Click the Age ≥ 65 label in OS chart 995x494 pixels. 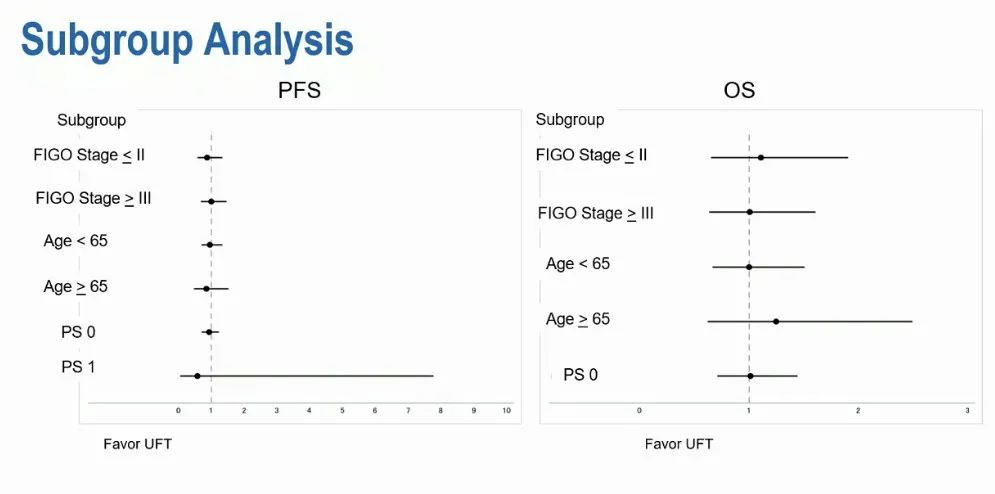[577, 320]
